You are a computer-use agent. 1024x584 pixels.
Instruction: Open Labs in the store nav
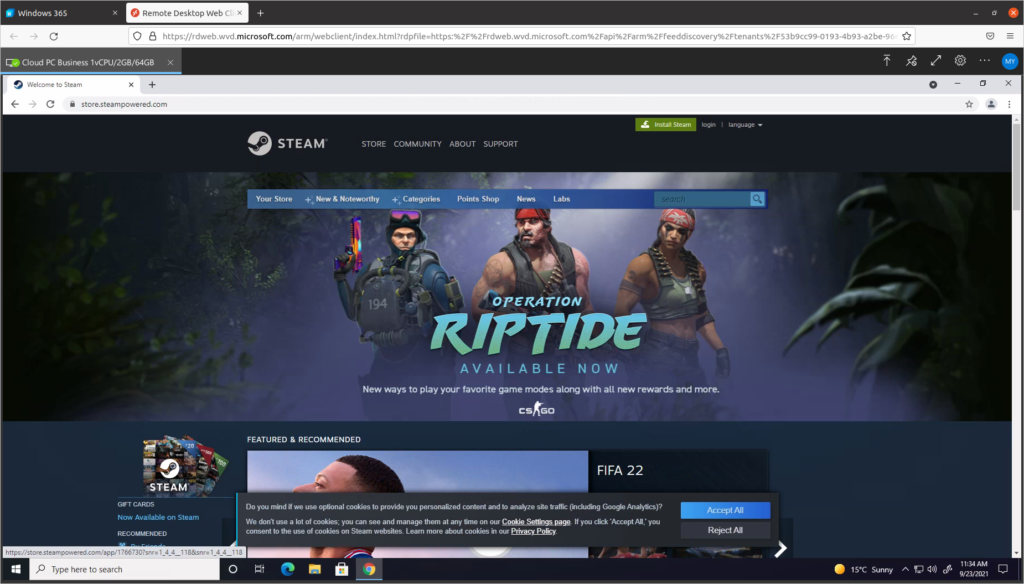click(x=562, y=199)
